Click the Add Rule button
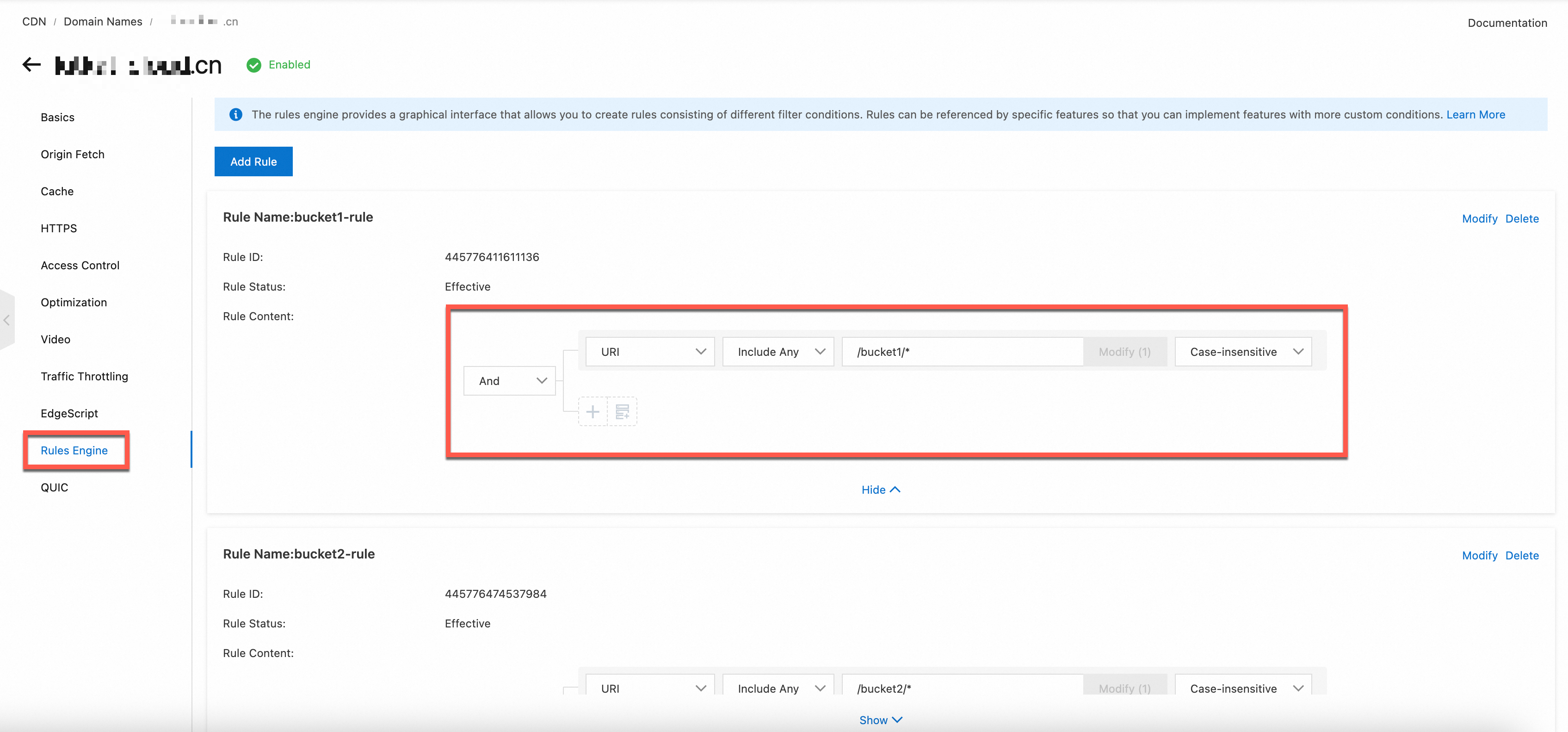1568x732 pixels. pyautogui.click(x=253, y=161)
